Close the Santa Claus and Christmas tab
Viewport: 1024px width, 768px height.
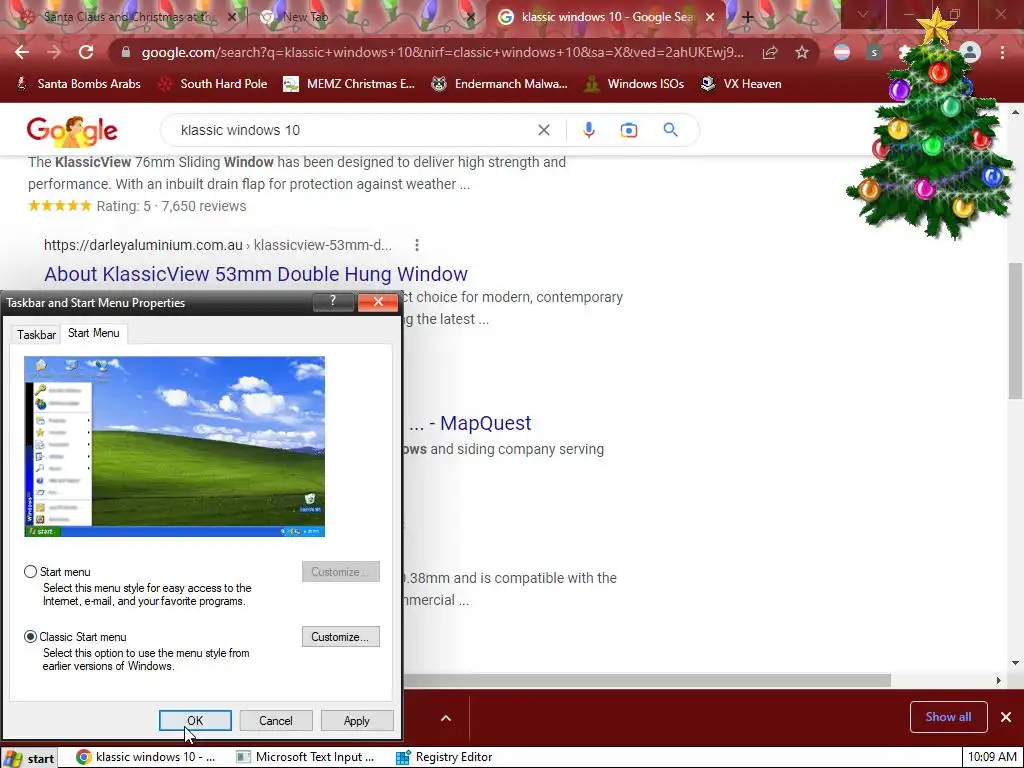(231, 17)
